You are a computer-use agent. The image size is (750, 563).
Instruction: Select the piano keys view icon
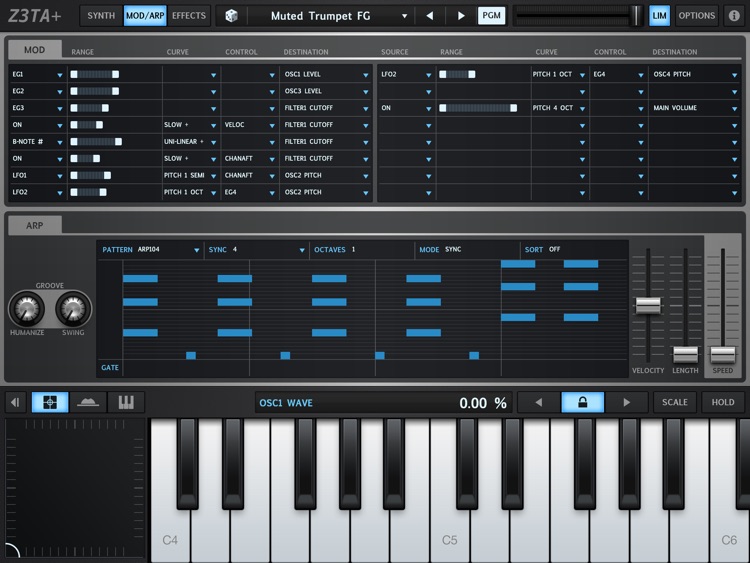pos(126,402)
